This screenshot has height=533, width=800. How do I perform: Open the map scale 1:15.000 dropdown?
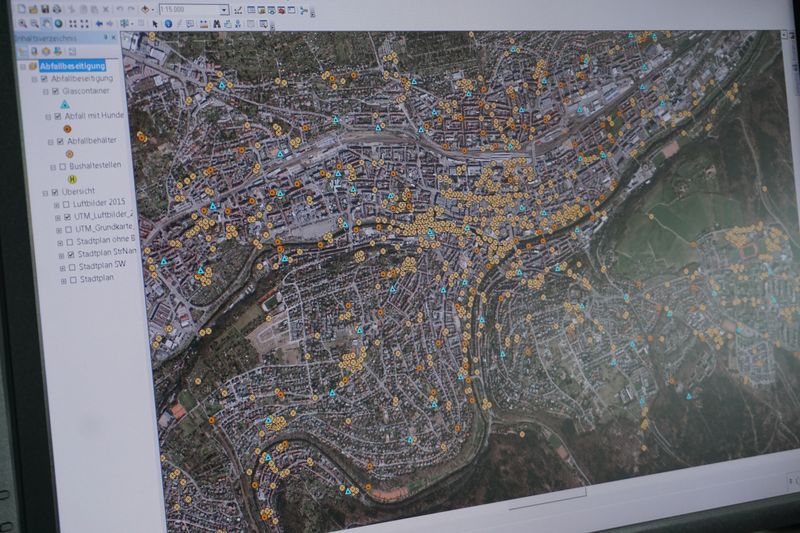coord(223,10)
